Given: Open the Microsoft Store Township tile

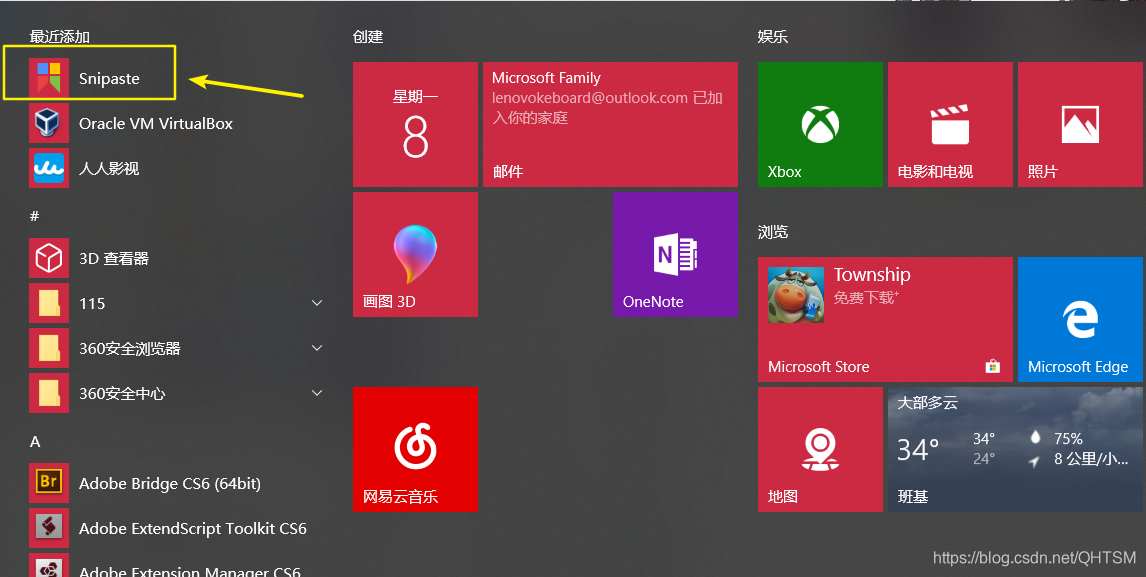Looking at the screenshot, I should [885, 319].
